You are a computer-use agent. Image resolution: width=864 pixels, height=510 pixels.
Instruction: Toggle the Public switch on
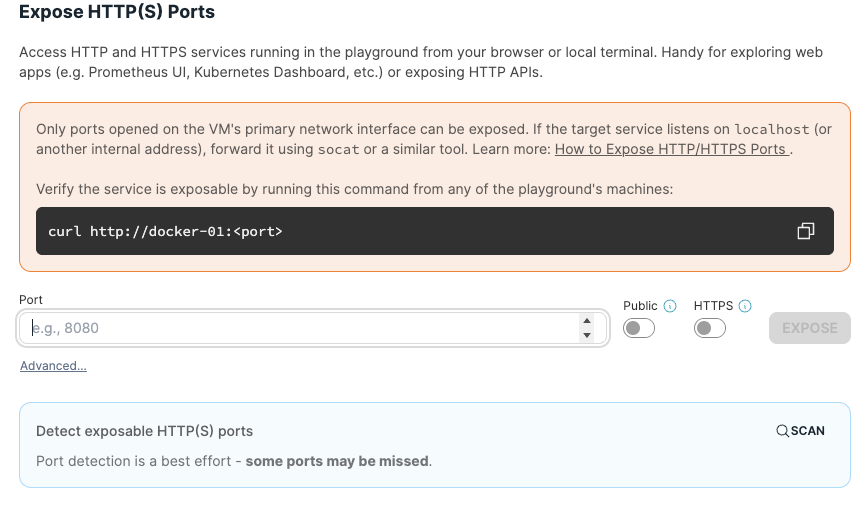pyautogui.click(x=639, y=328)
